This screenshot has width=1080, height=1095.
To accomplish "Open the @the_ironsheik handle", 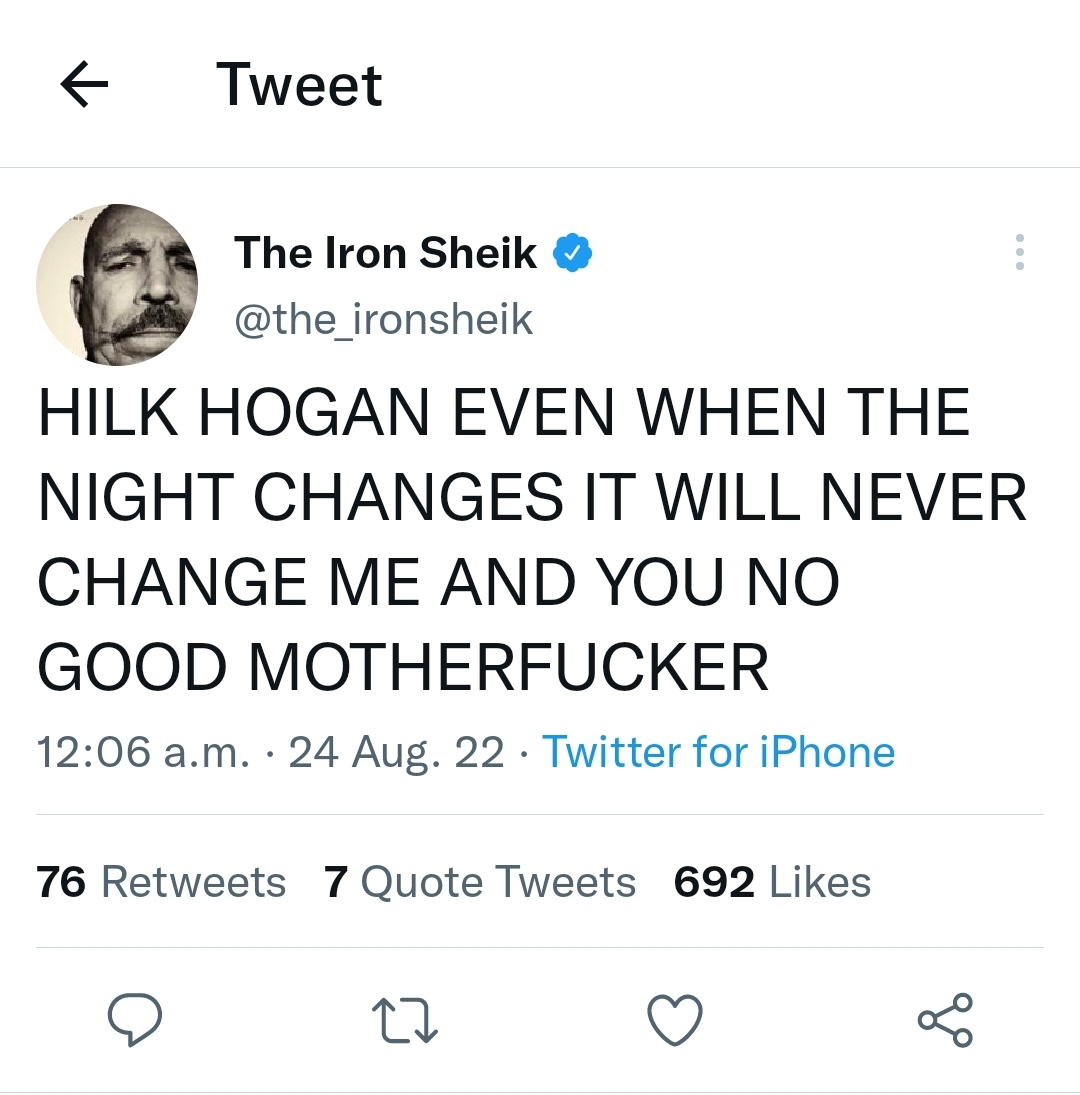I will coord(383,320).
